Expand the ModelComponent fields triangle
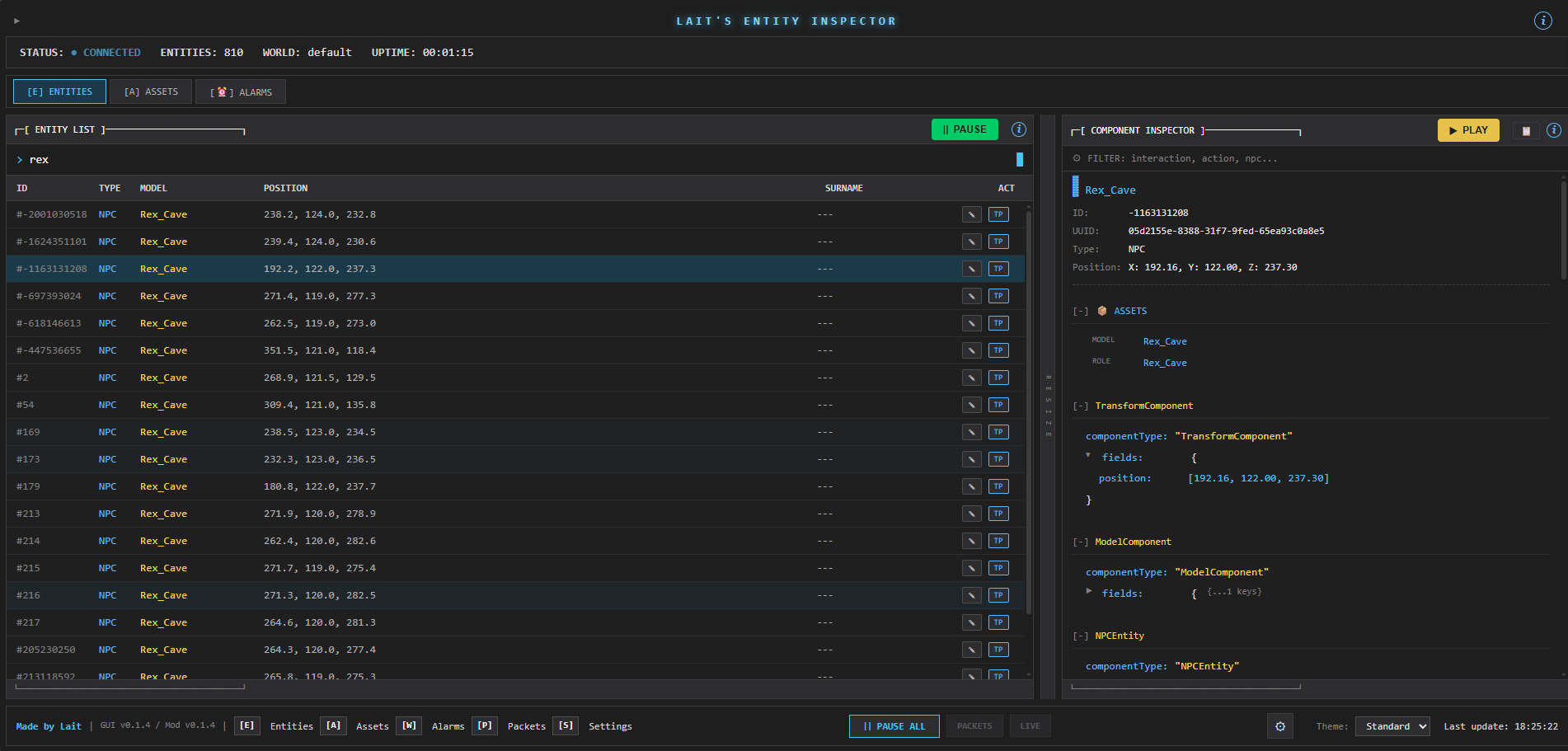The height and width of the screenshot is (751, 1568). coord(1089,591)
